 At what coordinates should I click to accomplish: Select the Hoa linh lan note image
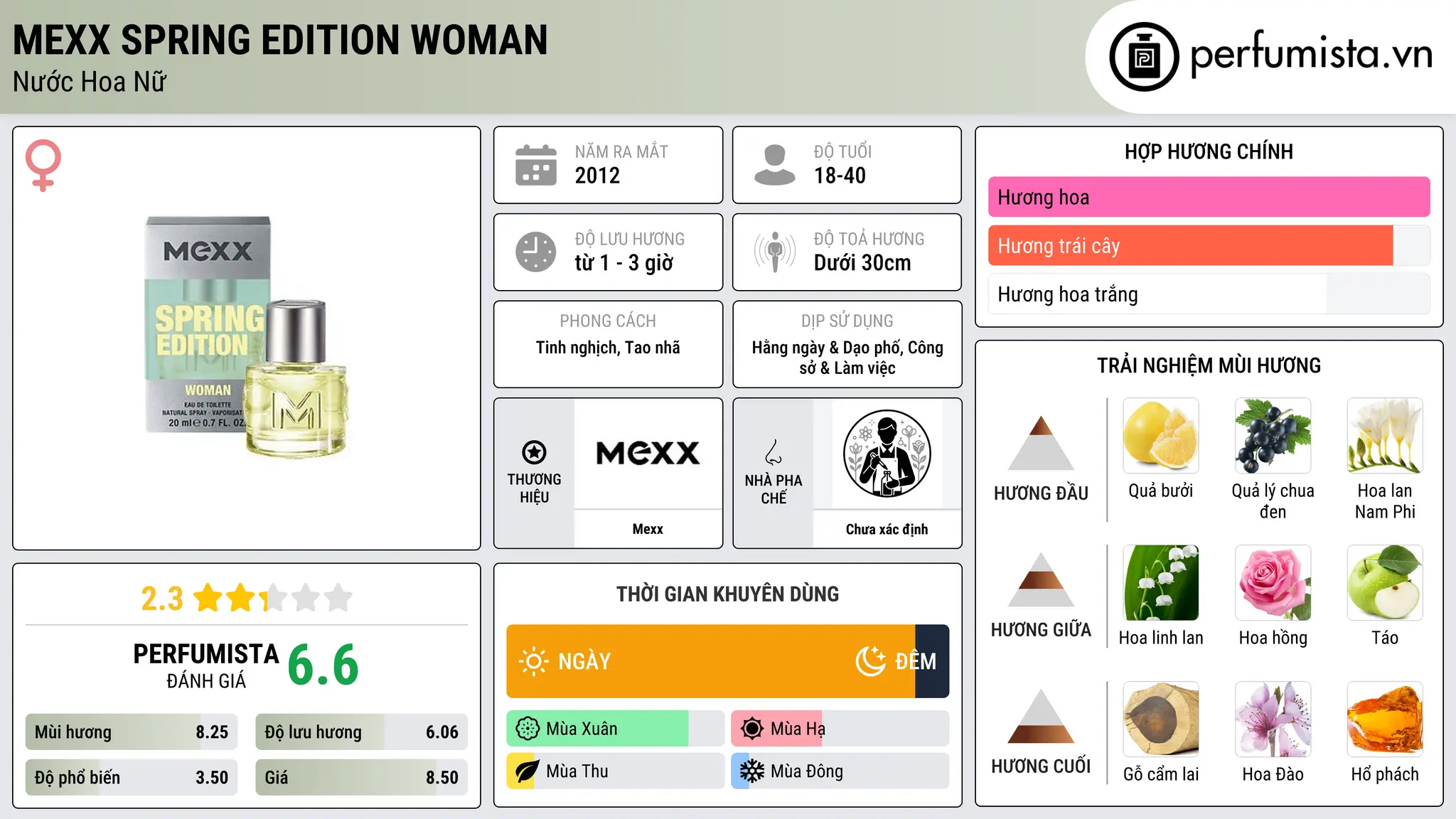[x=1161, y=583]
